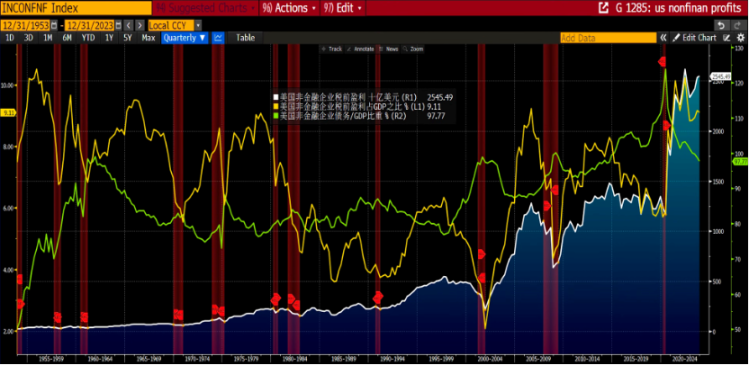749x365 pixels.
Task: Toggle the Track crosshair tool
Action: click(332, 49)
